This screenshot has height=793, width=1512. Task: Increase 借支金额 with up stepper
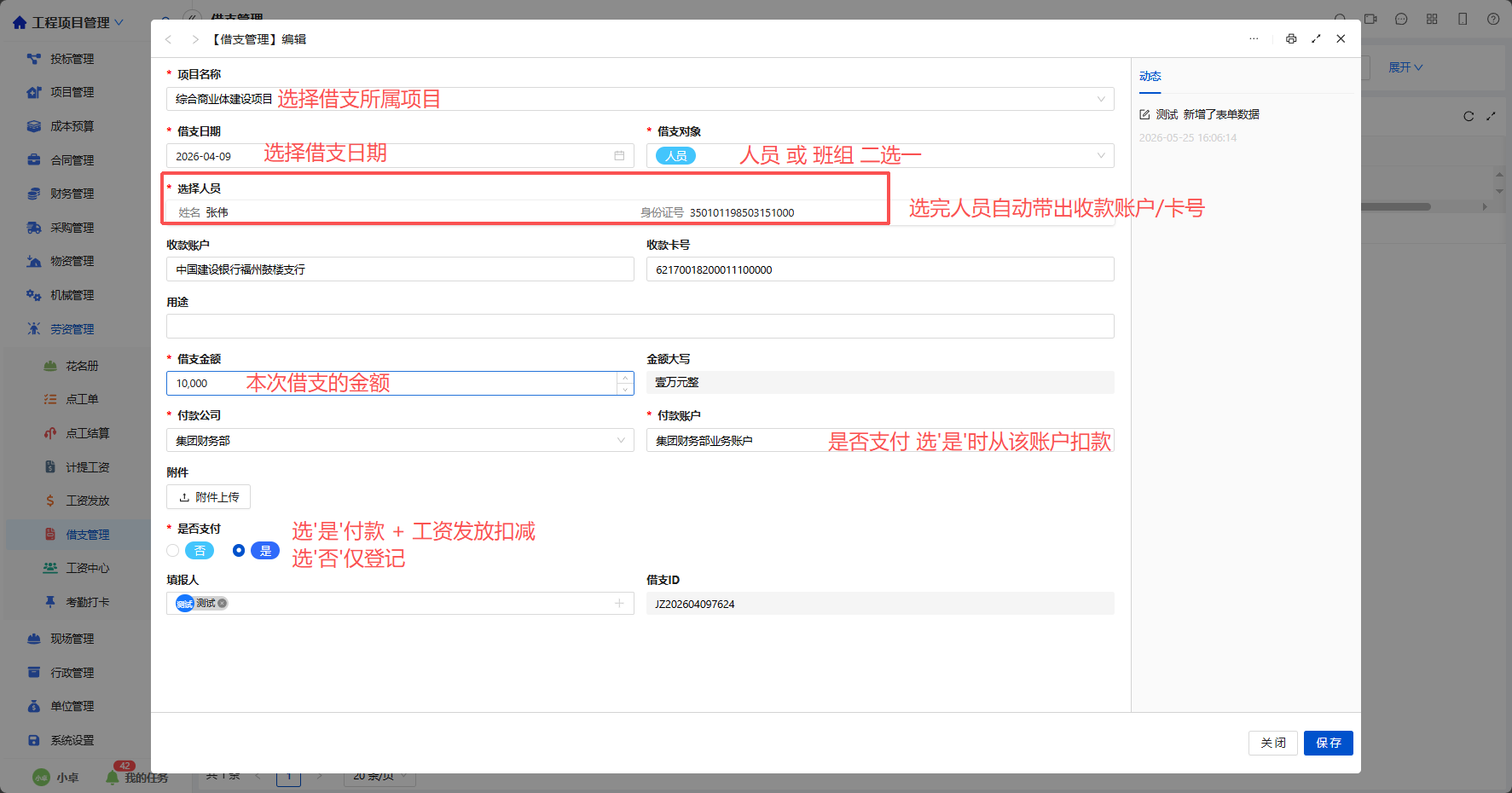626,378
